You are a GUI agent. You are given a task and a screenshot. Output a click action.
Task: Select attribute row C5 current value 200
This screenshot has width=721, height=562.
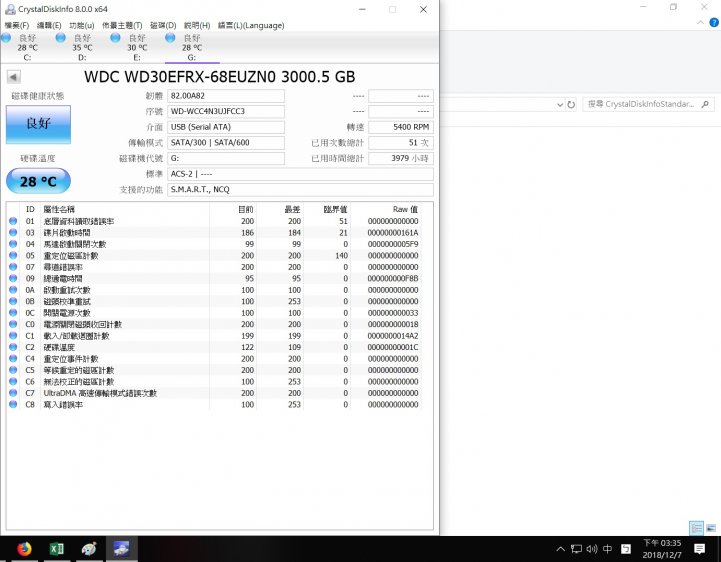coord(247,370)
